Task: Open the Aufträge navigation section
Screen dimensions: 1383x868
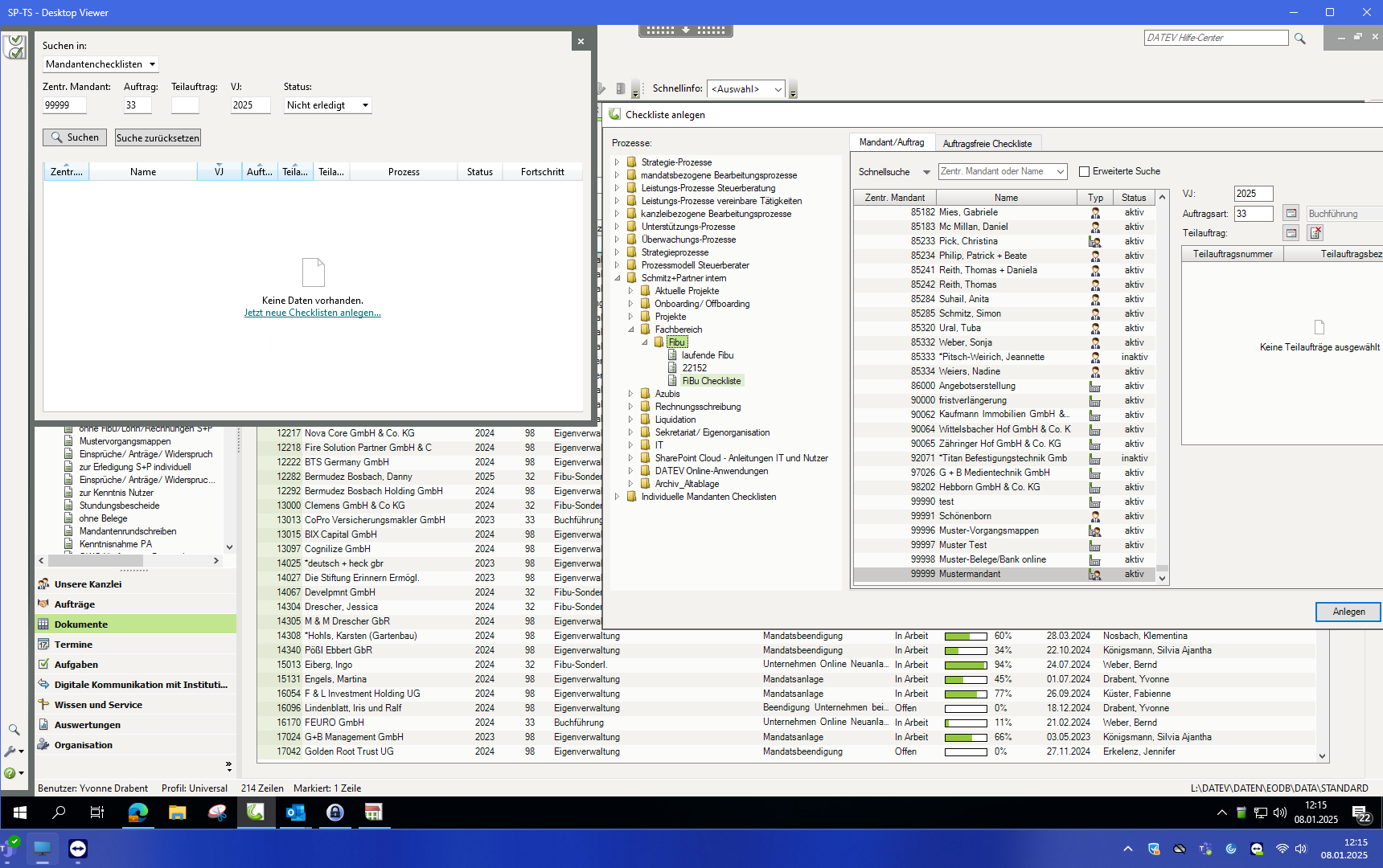Action: [74, 604]
